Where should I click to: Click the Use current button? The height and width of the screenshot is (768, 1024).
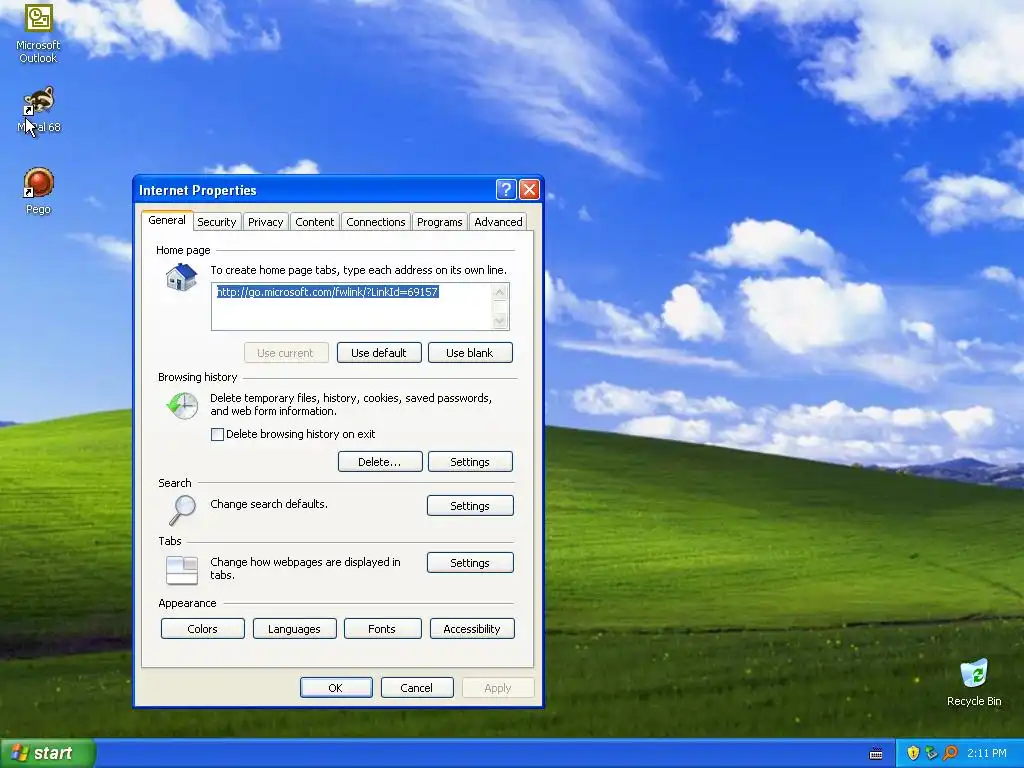285,353
